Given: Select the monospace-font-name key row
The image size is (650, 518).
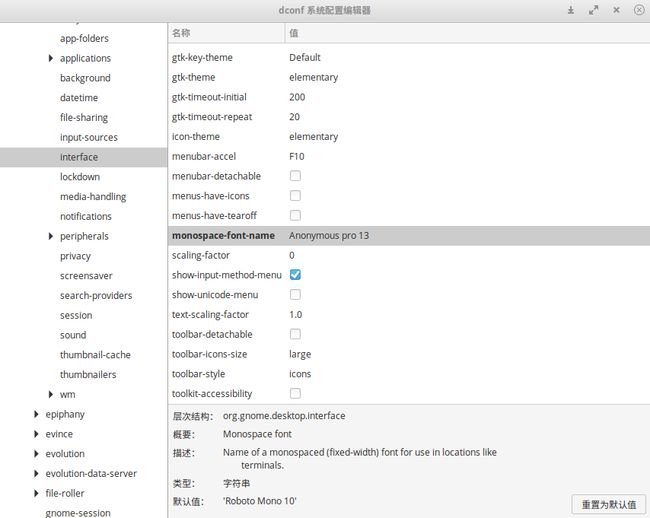Looking at the screenshot, I should 409,235.
